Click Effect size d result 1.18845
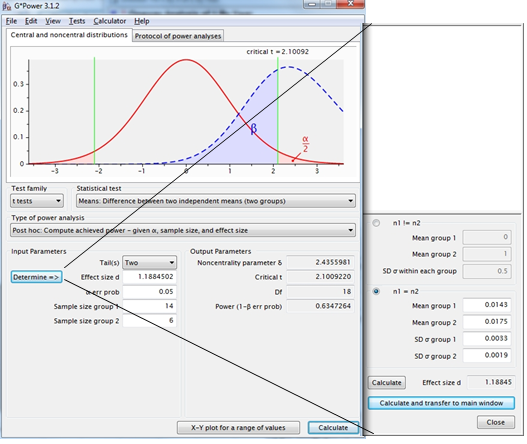 coord(491,382)
